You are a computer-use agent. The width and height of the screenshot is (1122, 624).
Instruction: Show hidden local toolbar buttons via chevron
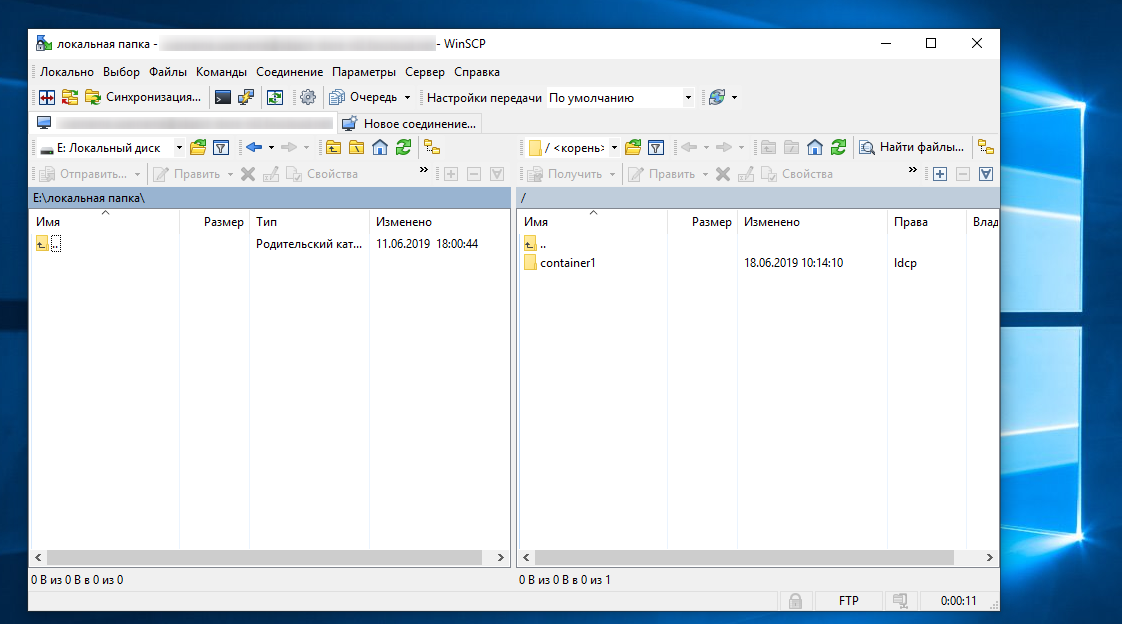(424, 170)
